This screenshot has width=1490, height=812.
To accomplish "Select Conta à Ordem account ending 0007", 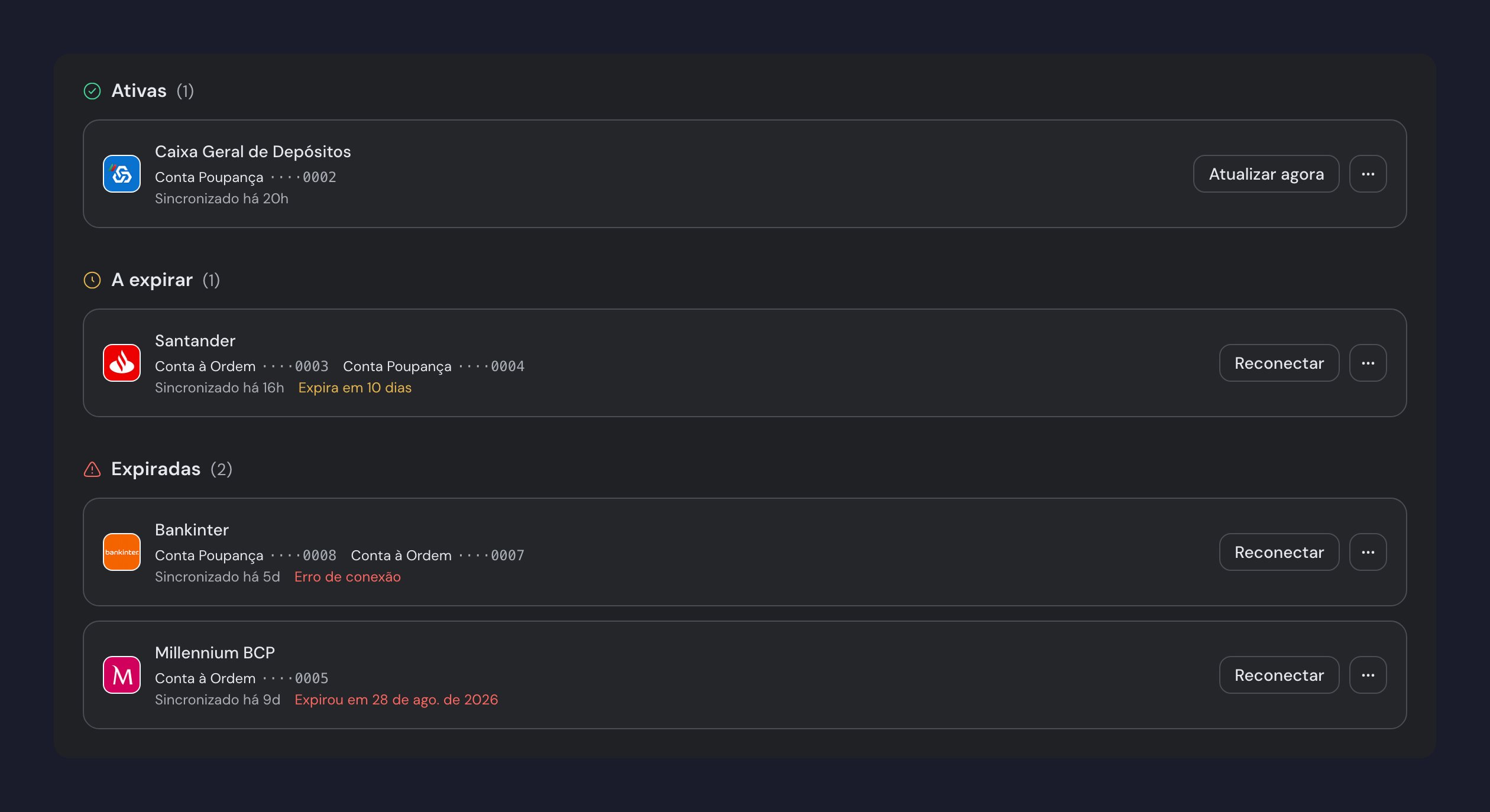I will pyautogui.click(x=438, y=556).
